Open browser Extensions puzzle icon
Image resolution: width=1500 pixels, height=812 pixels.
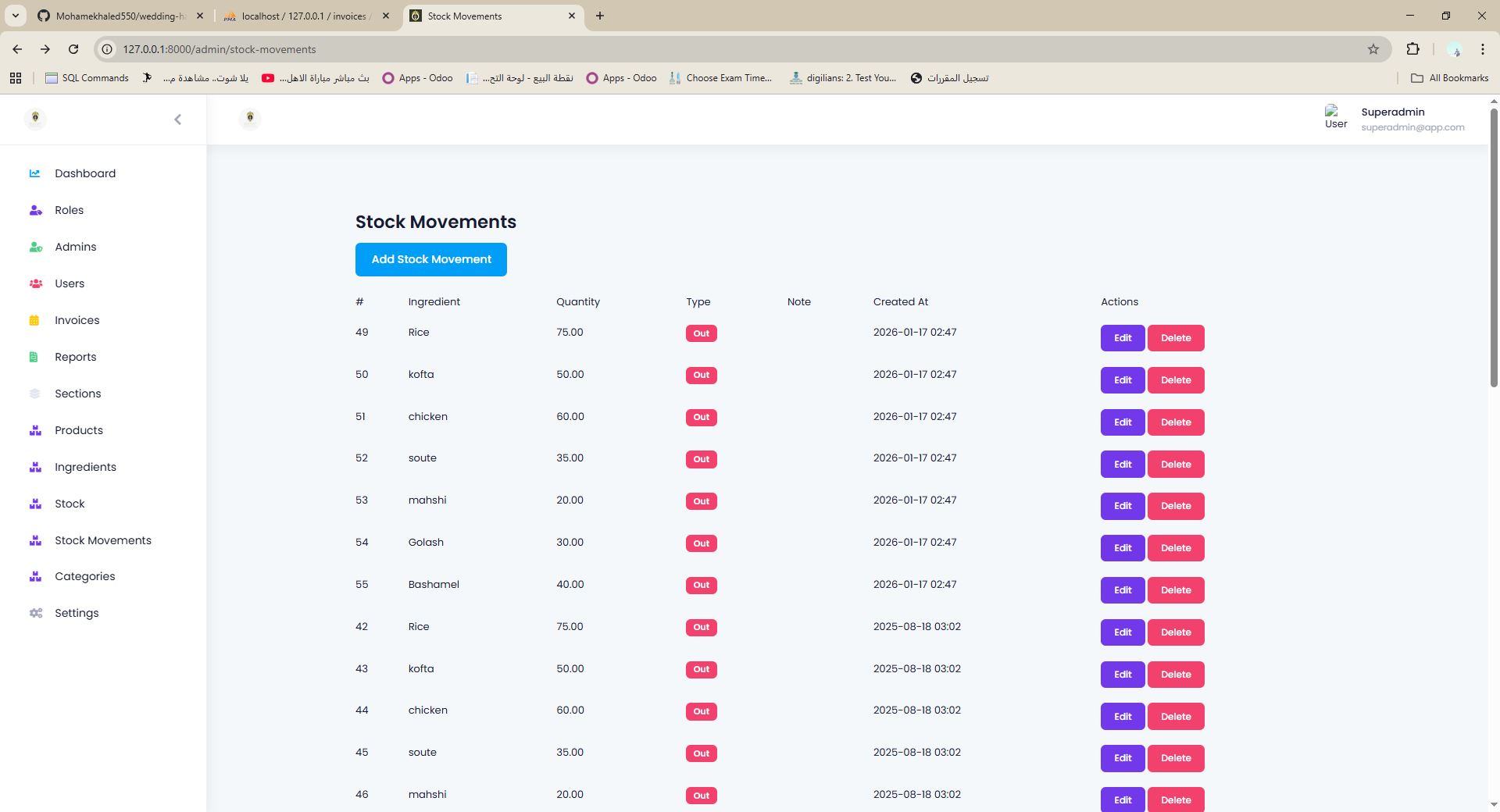pyautogui.click(x=1412, y=49)
